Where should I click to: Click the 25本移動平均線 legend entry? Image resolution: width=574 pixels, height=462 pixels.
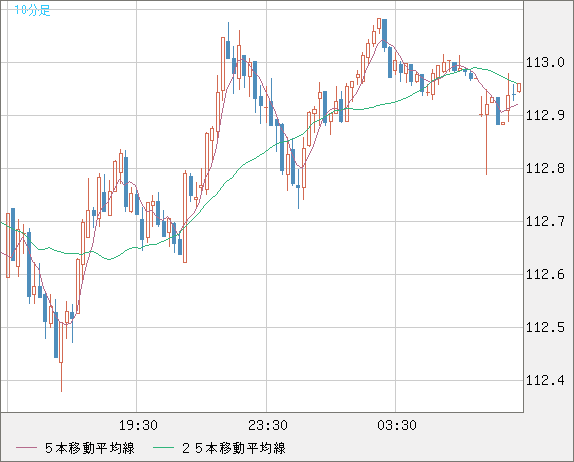click(x=234, y=448)
